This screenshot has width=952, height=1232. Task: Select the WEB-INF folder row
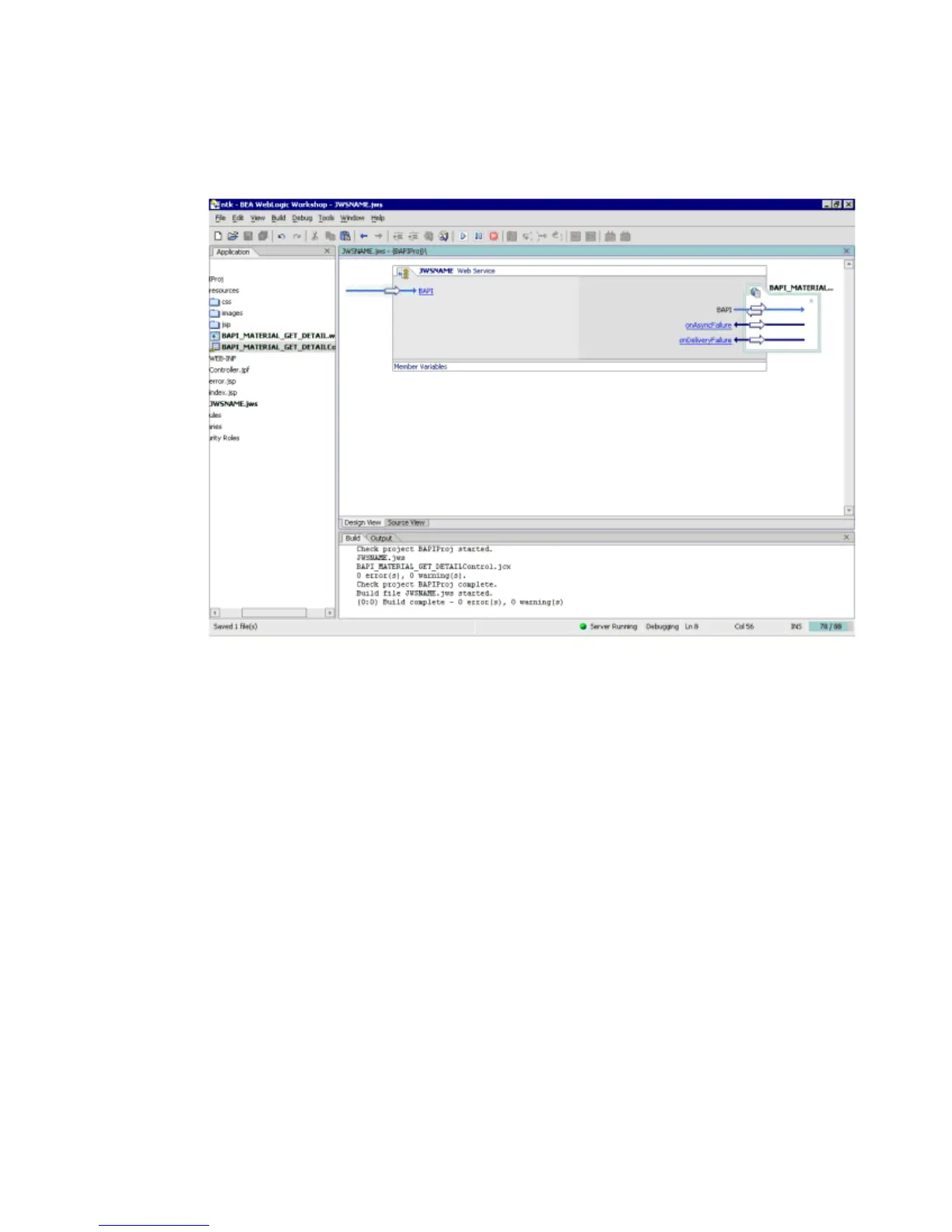click(x=222, y=359)
